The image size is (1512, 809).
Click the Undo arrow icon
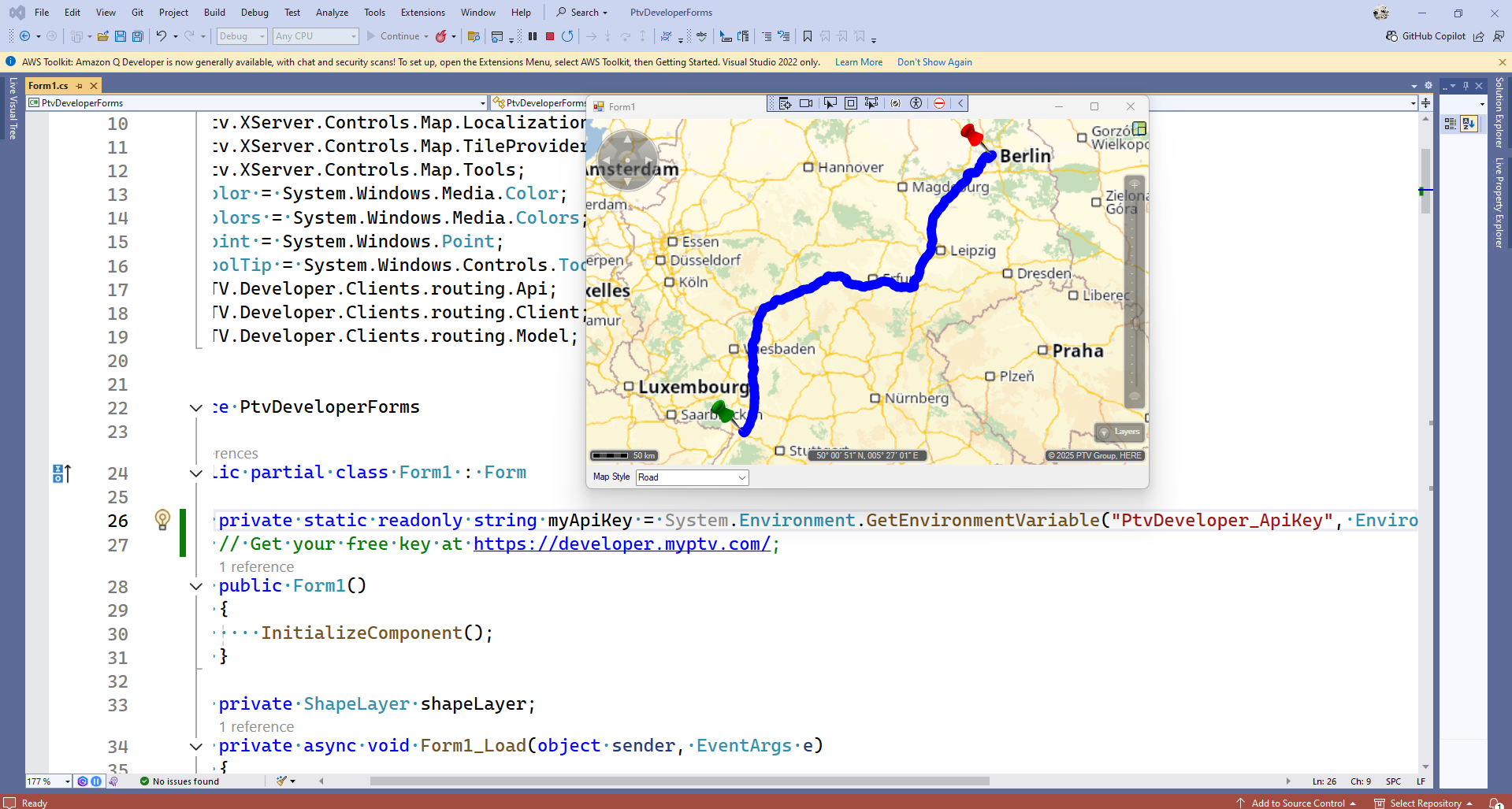(161, 36)
